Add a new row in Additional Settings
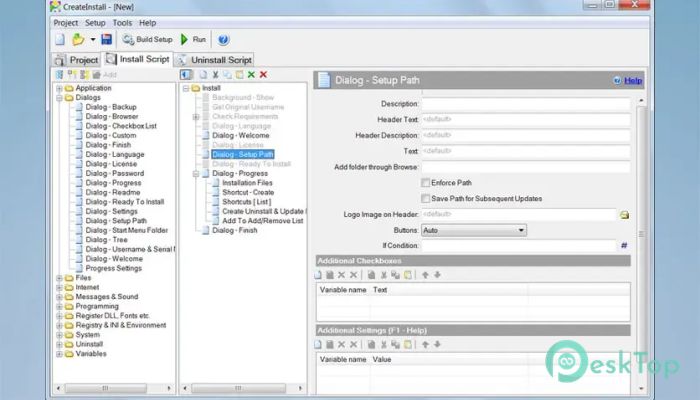The height and width of the screenshot is (400, 700). tap(318, 345)
